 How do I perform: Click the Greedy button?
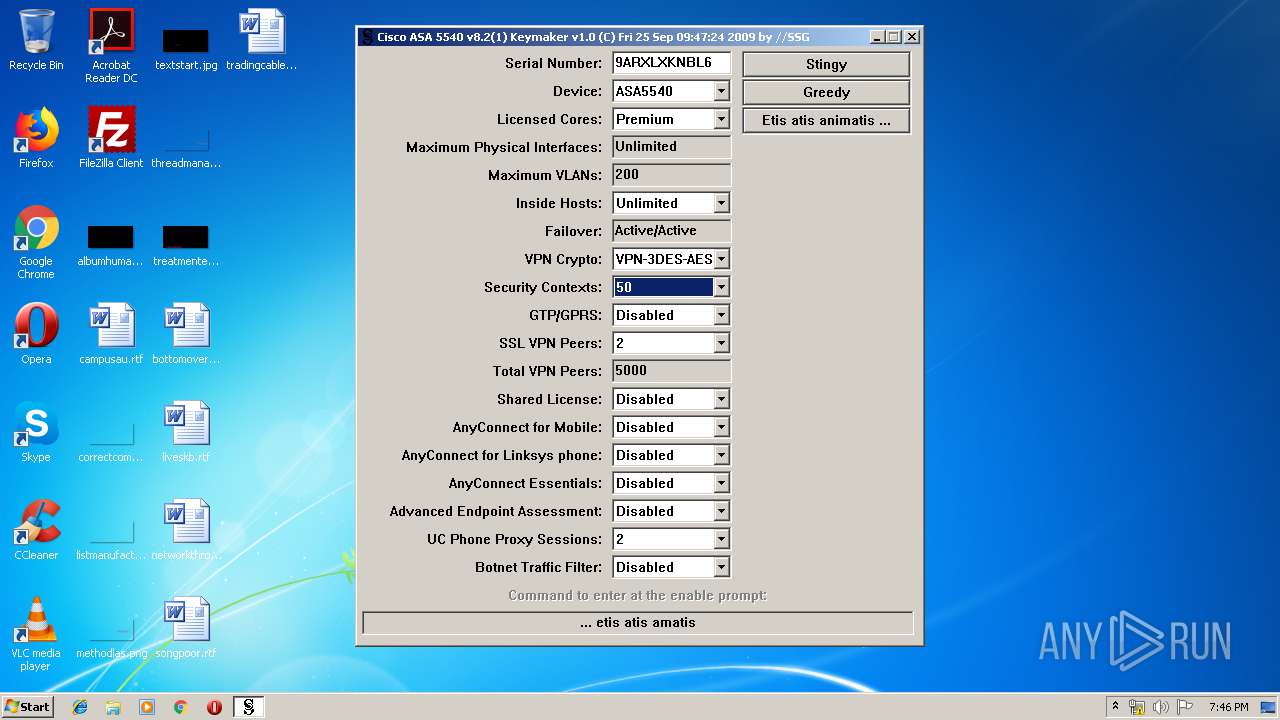[x=826, y=92]
